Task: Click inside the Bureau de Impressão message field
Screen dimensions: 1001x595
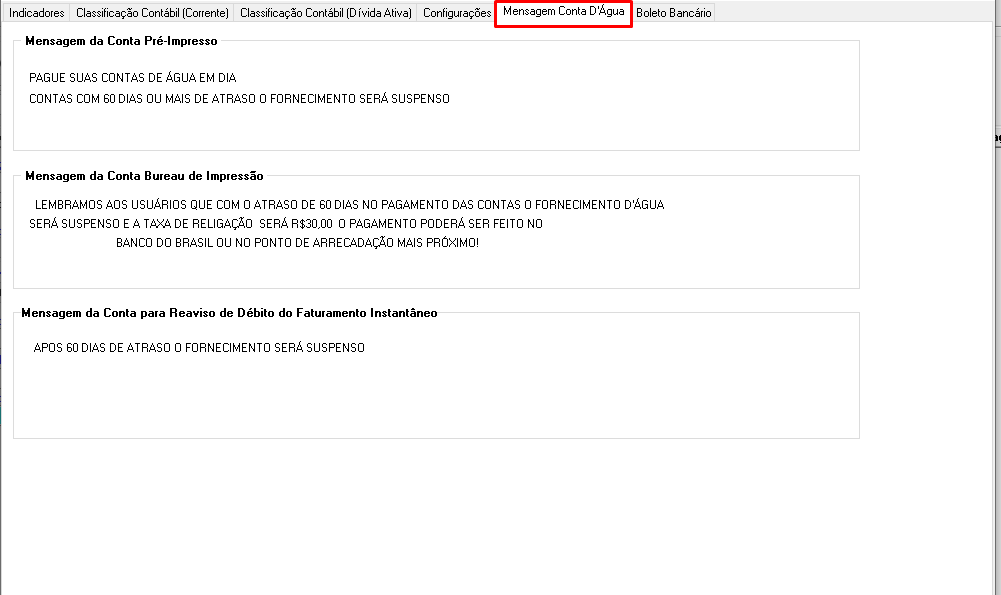Action: tap(435, 265)
